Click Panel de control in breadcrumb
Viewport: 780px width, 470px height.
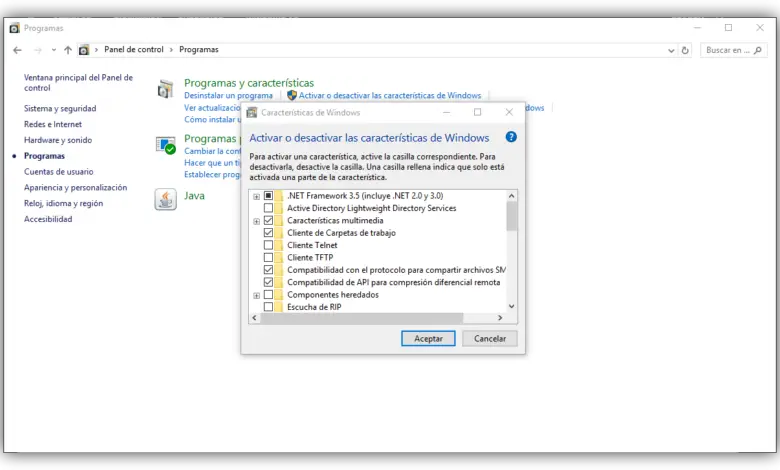tap(134, 50)
